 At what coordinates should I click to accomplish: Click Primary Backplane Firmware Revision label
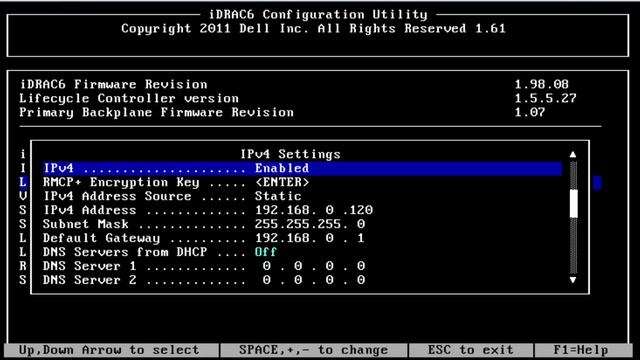[x=156, y=112]
